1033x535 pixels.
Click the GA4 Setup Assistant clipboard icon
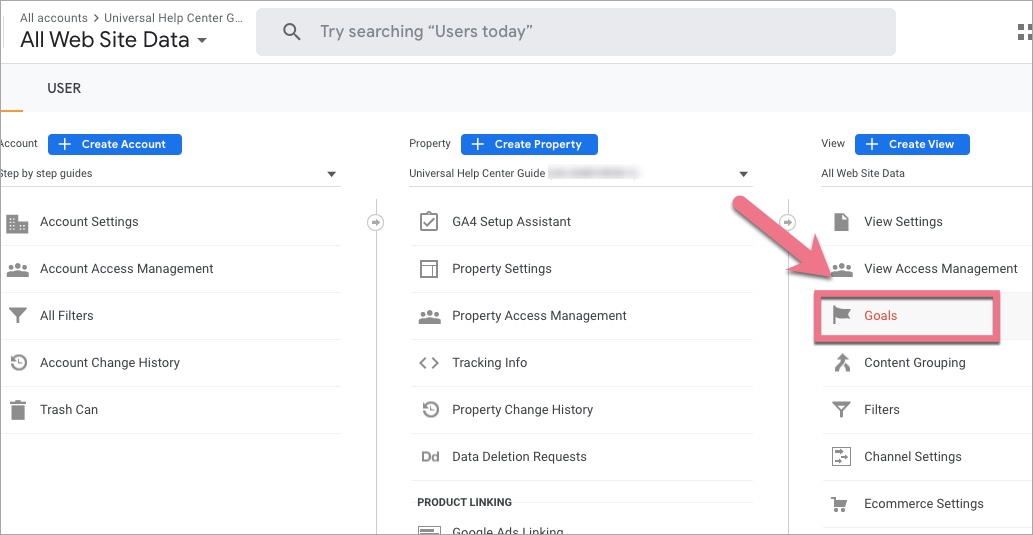(x=429, y=222)
